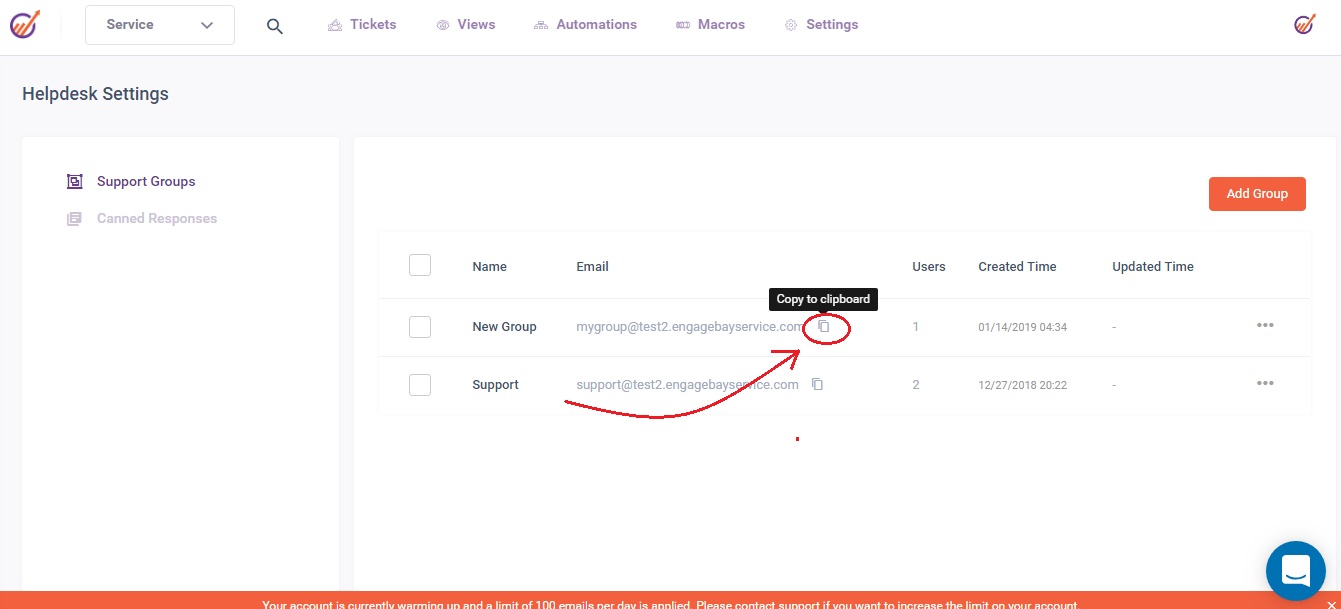Go to the Tickets menu
Image resolution: width=1341 pixels, height=609 pixels.
click(x=362, y=25)
